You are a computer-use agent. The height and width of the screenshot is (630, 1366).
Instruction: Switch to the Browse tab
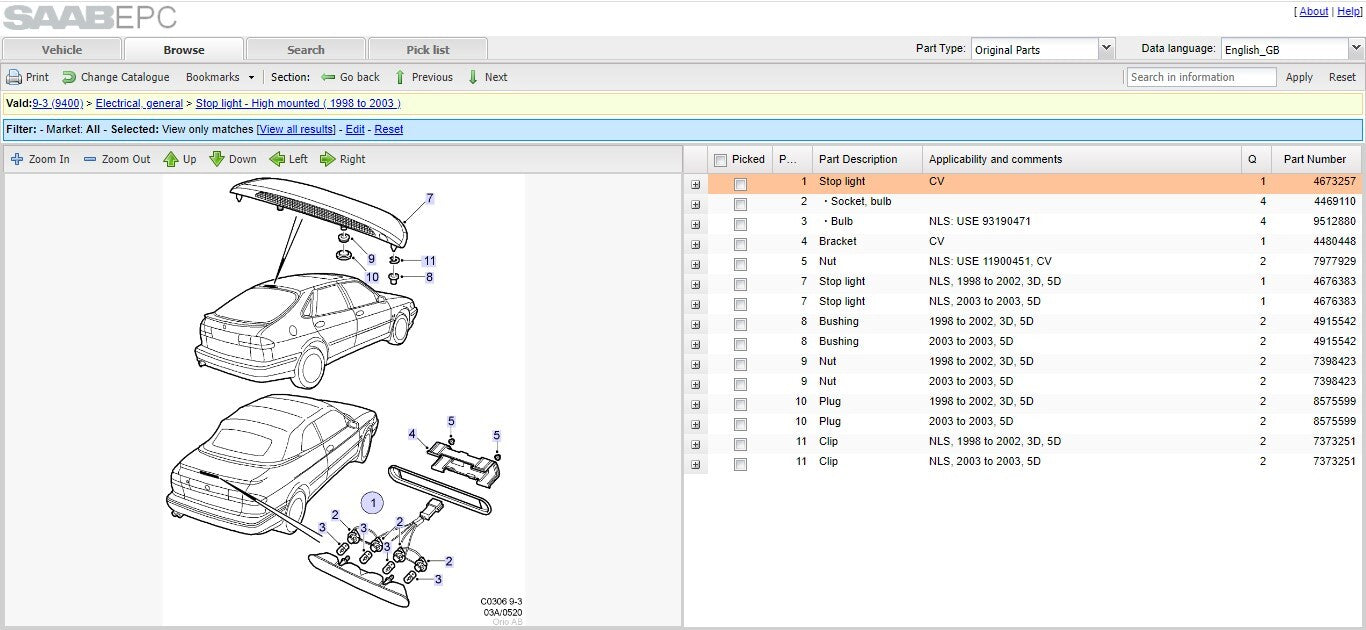click(184, 49)
